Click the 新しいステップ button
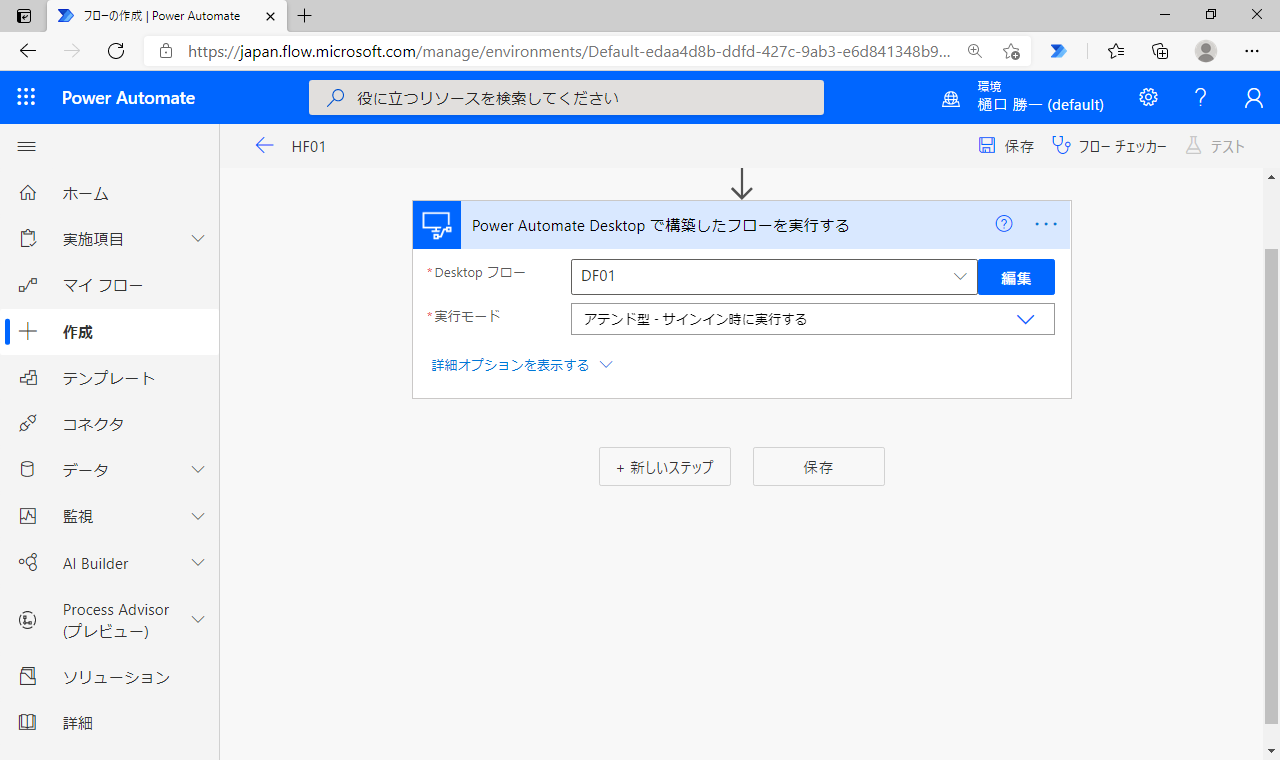The height and width of the screenshot is (760, 1280). click(x=665, y=467)
